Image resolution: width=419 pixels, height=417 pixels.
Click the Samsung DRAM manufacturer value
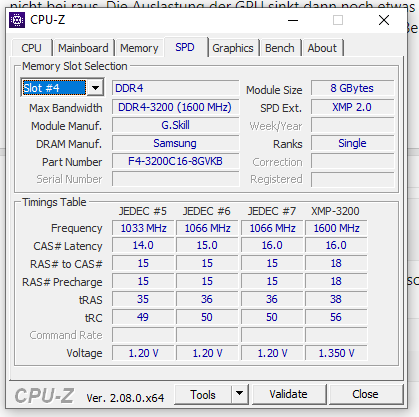pyautogui.click(x=175, y=143)
